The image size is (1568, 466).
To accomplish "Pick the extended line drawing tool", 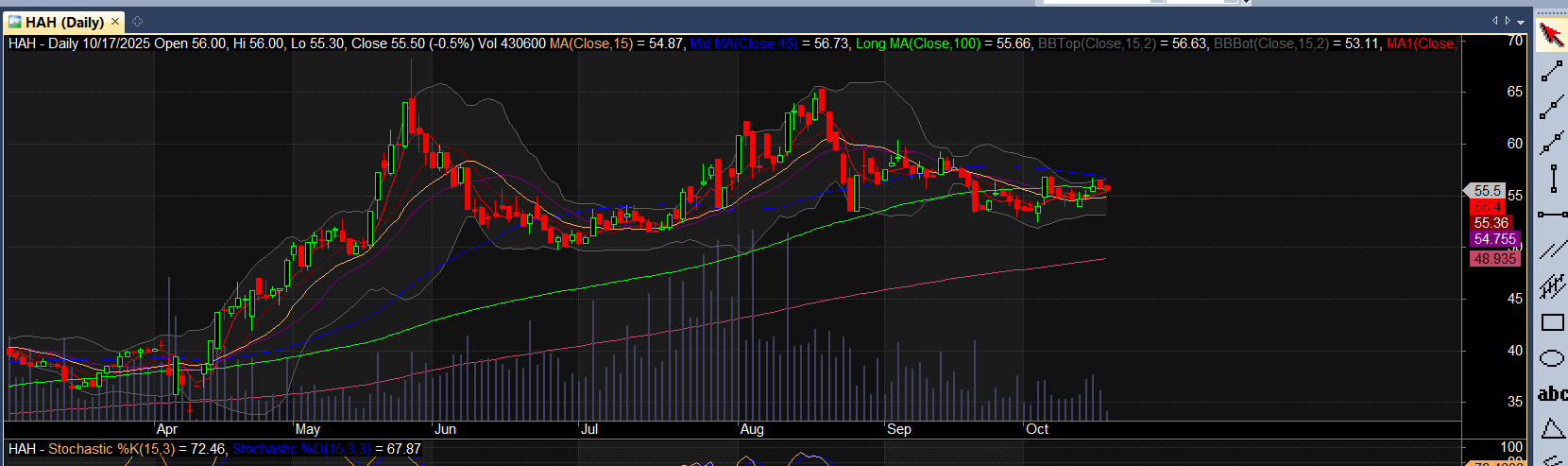I will (x=1551, y=143).
